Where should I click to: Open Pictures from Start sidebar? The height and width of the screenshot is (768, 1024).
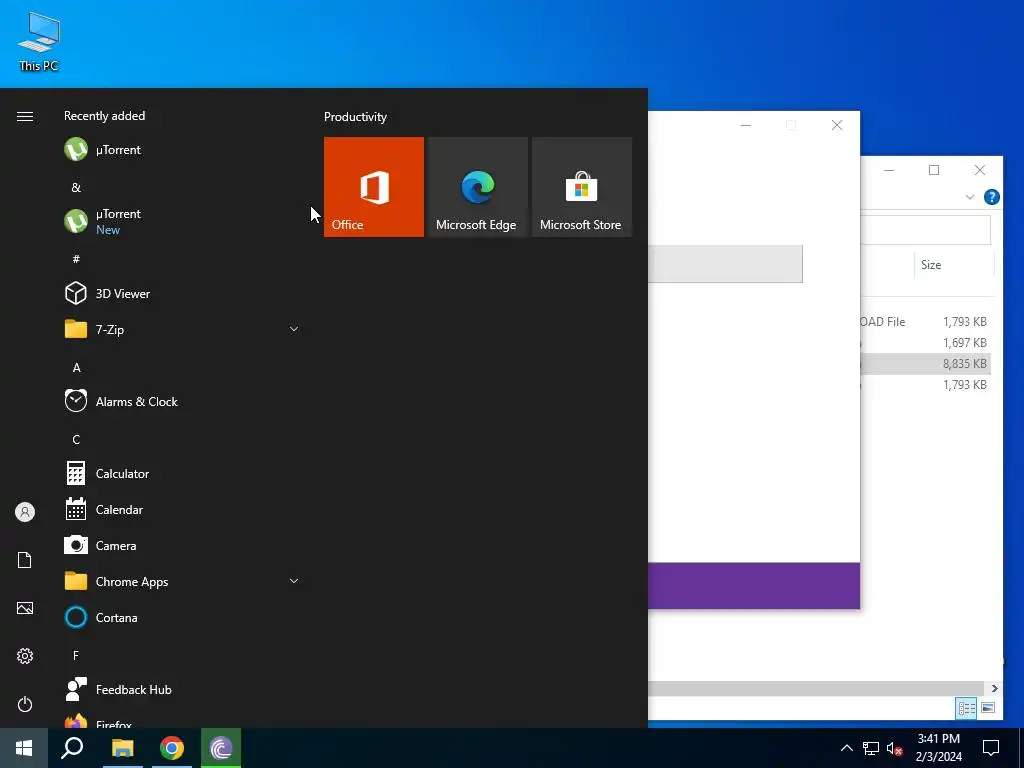(25, 608)
